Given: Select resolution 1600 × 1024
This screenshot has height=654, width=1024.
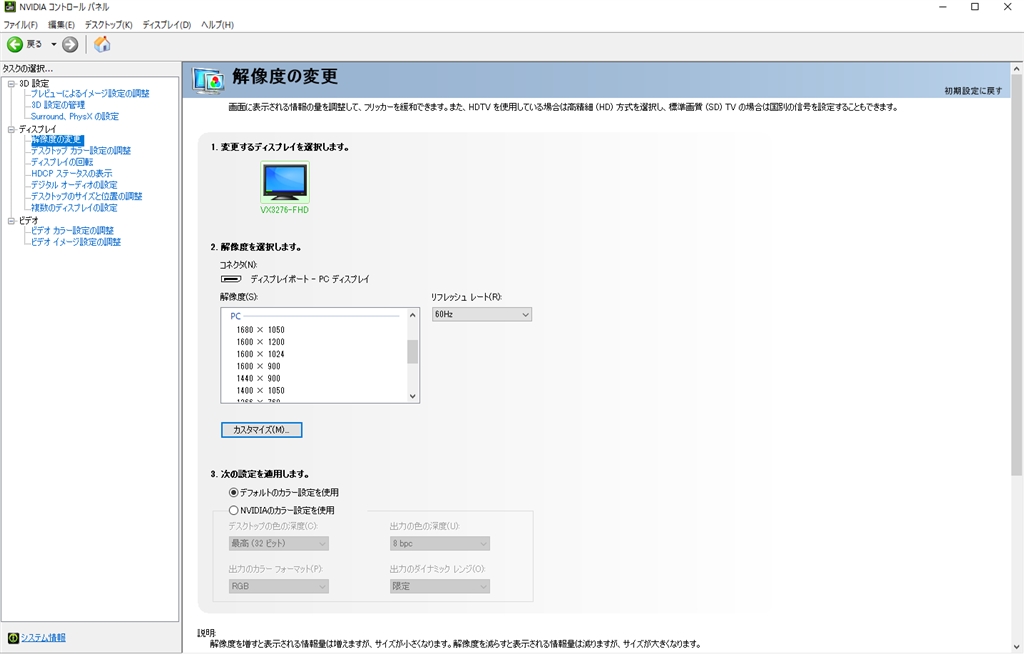Looking at the screenshot, I should click(261, 354).
